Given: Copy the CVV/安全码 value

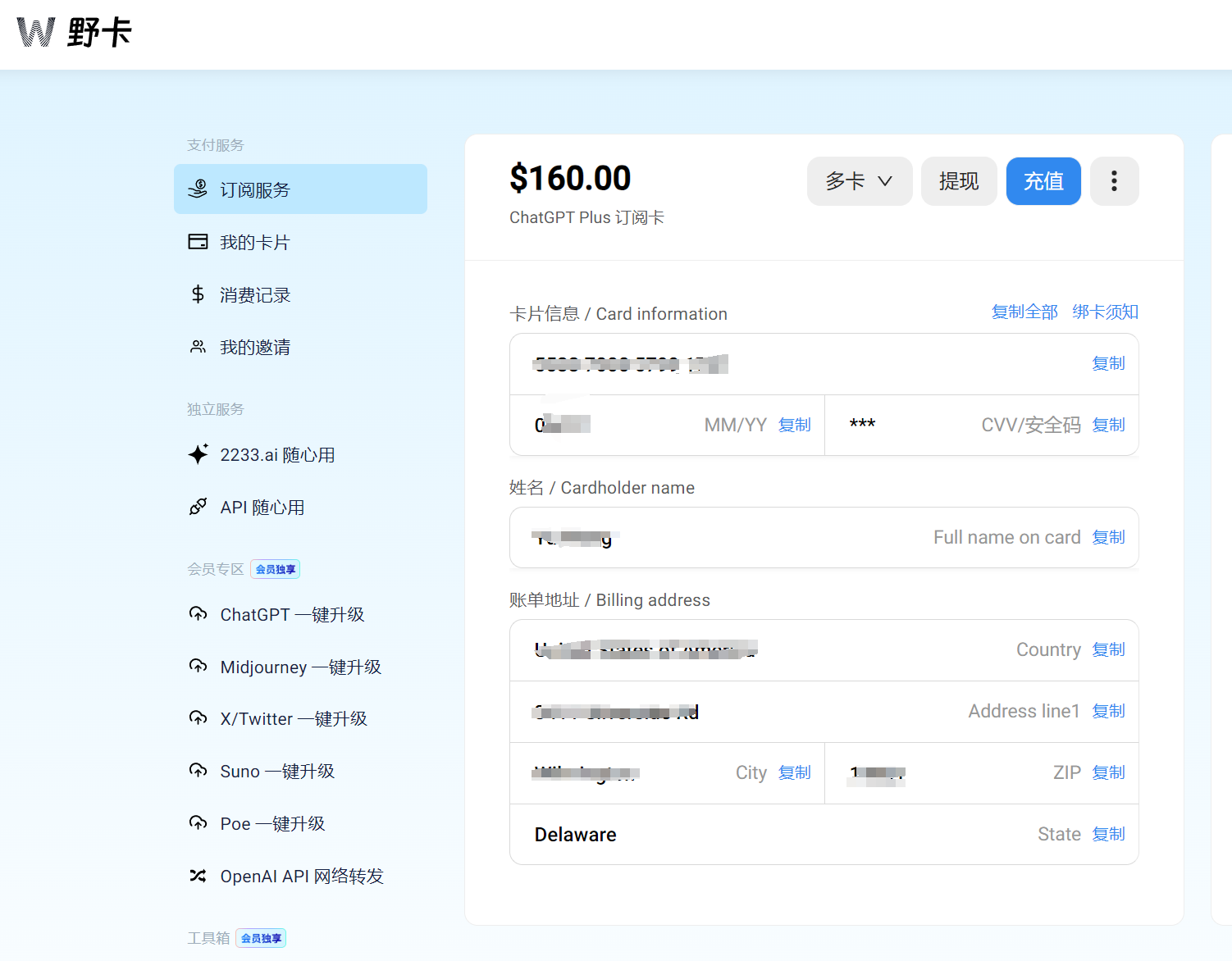Looking at the screenshot, I should 1108,425.
